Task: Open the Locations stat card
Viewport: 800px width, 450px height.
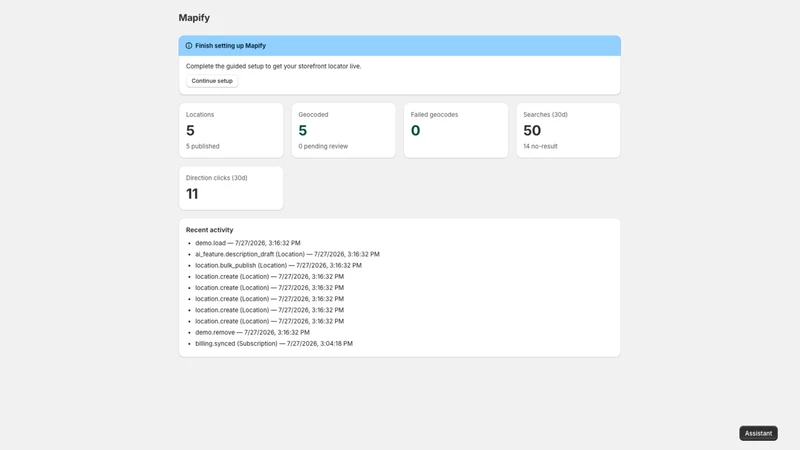Action: [231, 131]
